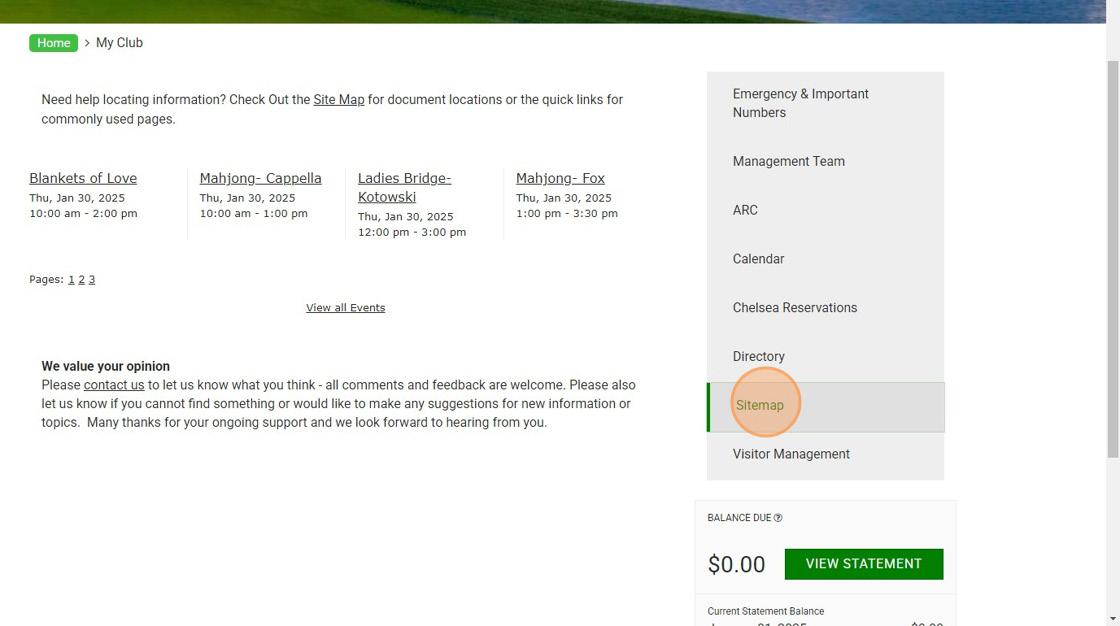Click the green Home breadcrumb button
Screen dimensions: 1120x626
(54, 43)
